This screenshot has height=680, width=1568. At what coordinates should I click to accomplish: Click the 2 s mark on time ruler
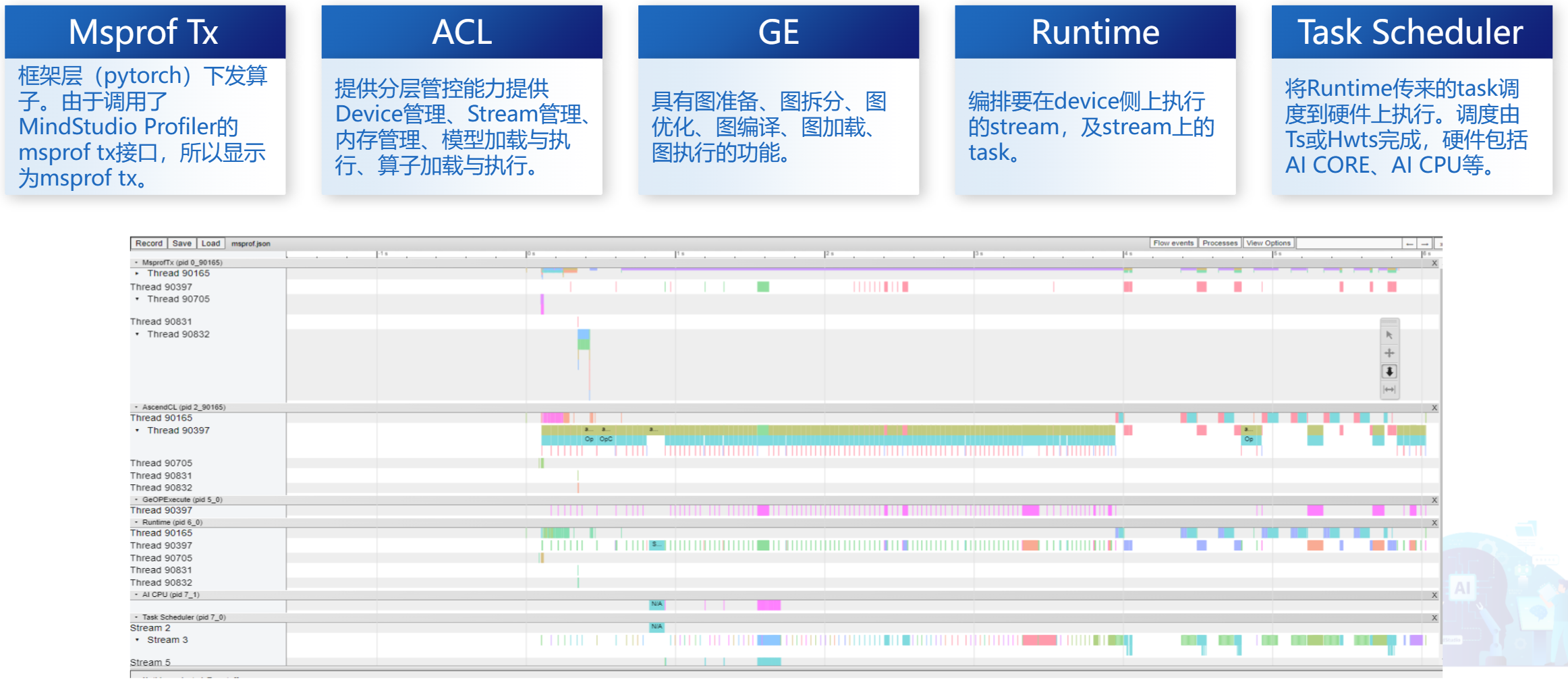click(x=829, y=254)
